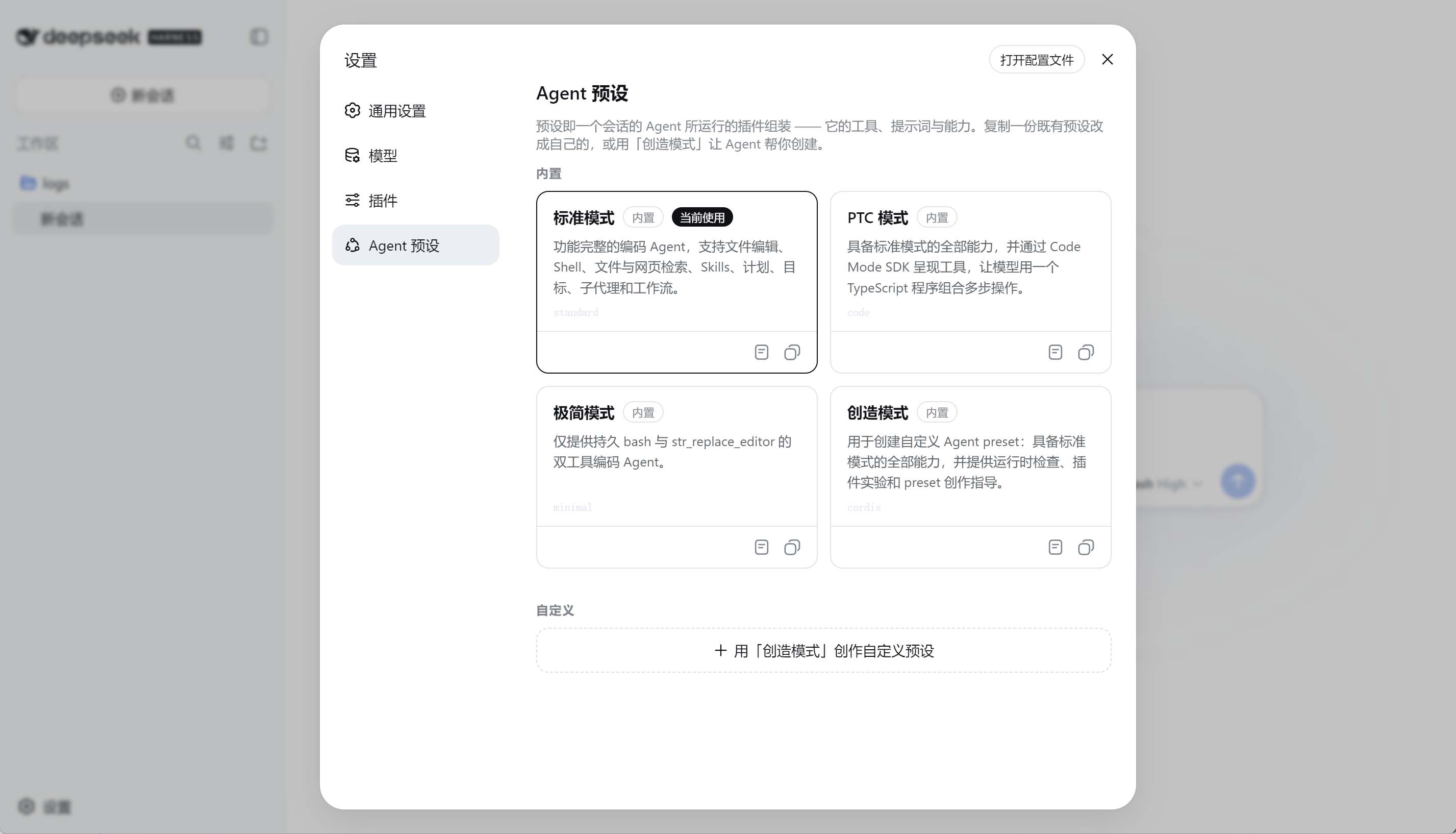Screen dimensions: 1456x834
Task: Duplicate the PTC 模式 preset via copy icon
Action: point(1086,352)
